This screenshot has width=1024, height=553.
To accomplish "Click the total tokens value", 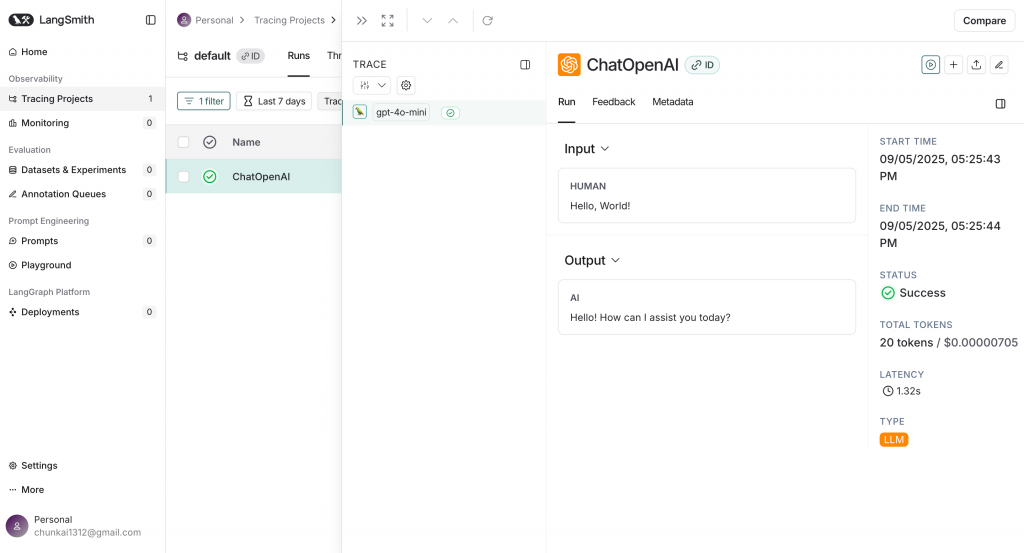I will (948, 343).
